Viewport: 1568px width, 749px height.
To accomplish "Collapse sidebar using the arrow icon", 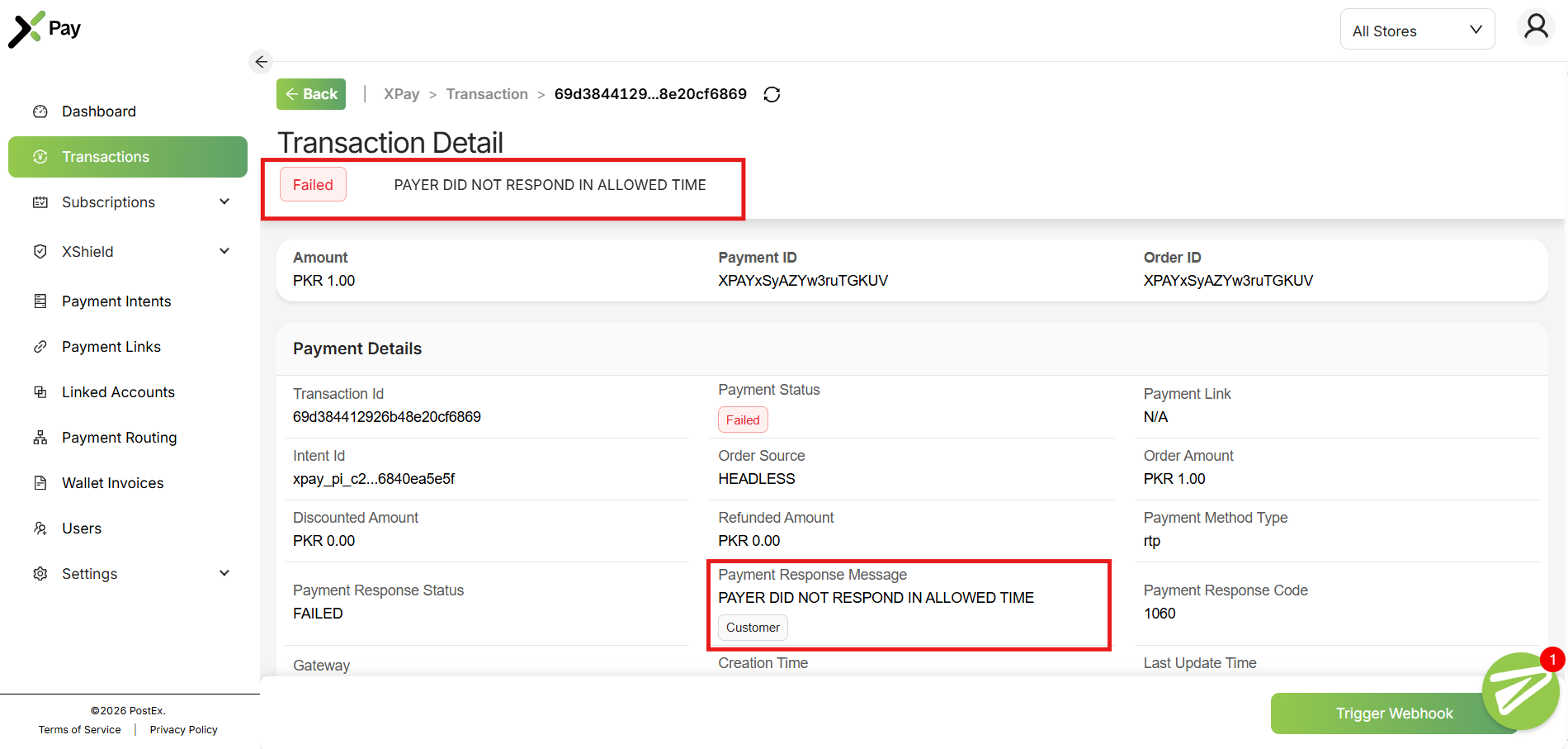I will (261, 62).
